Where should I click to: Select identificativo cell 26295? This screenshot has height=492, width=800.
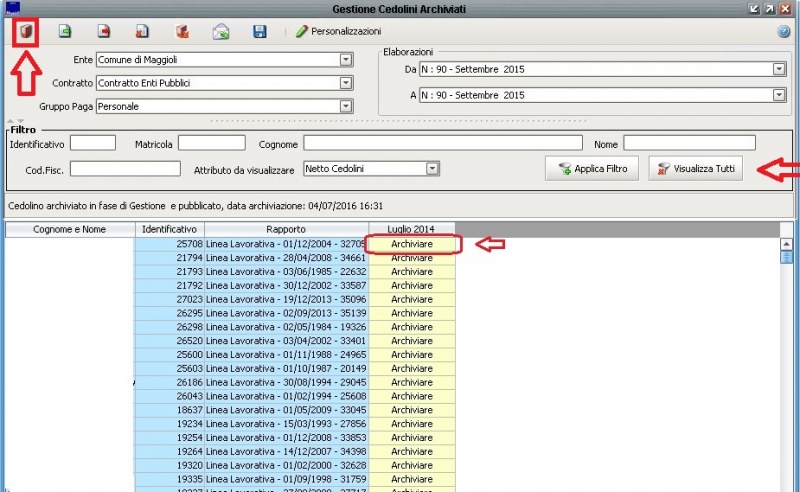pos(170,313)
